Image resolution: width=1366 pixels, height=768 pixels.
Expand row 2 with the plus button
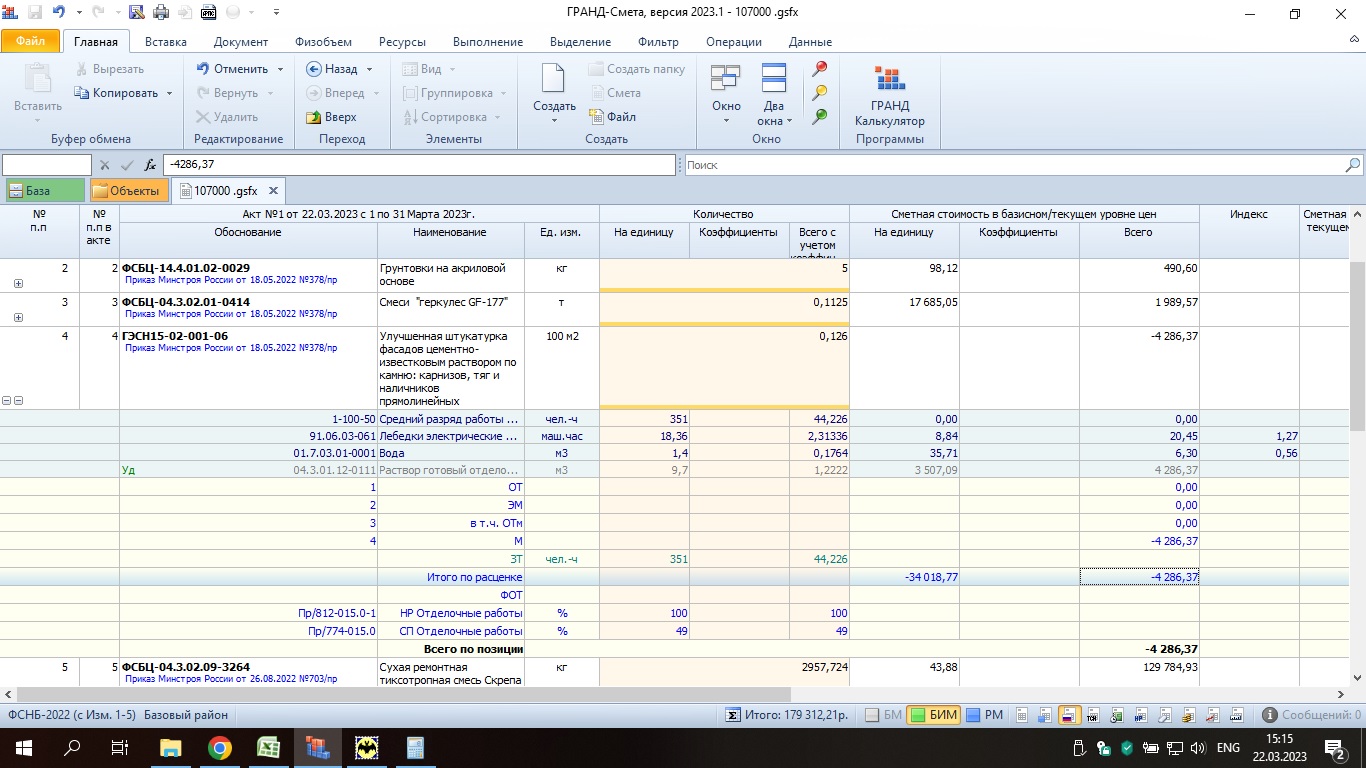click(18, 284)
